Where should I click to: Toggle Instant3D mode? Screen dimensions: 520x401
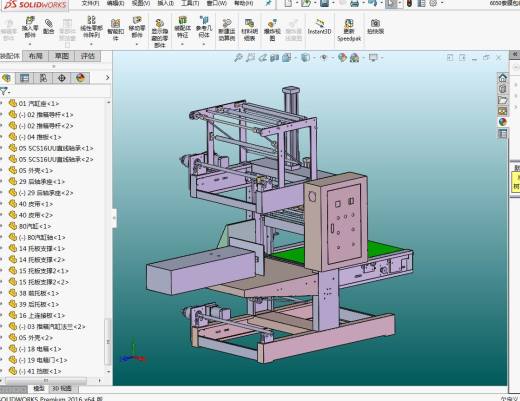[319, 27]
